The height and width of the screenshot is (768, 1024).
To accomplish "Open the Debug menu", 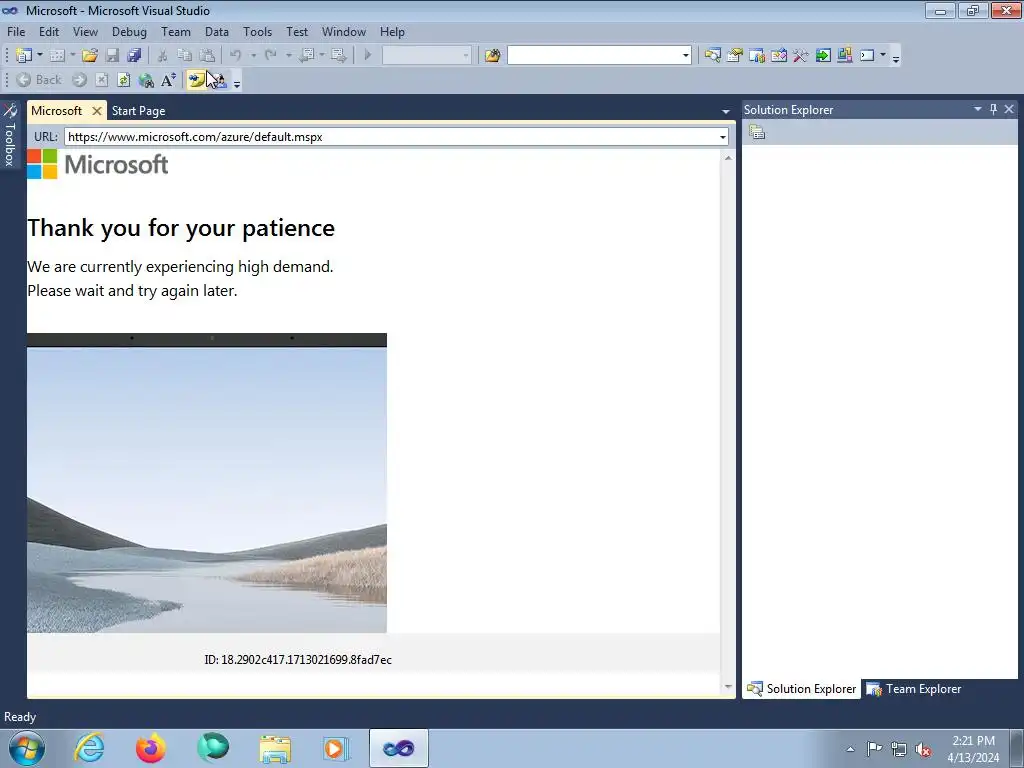I will click(129, 31).
